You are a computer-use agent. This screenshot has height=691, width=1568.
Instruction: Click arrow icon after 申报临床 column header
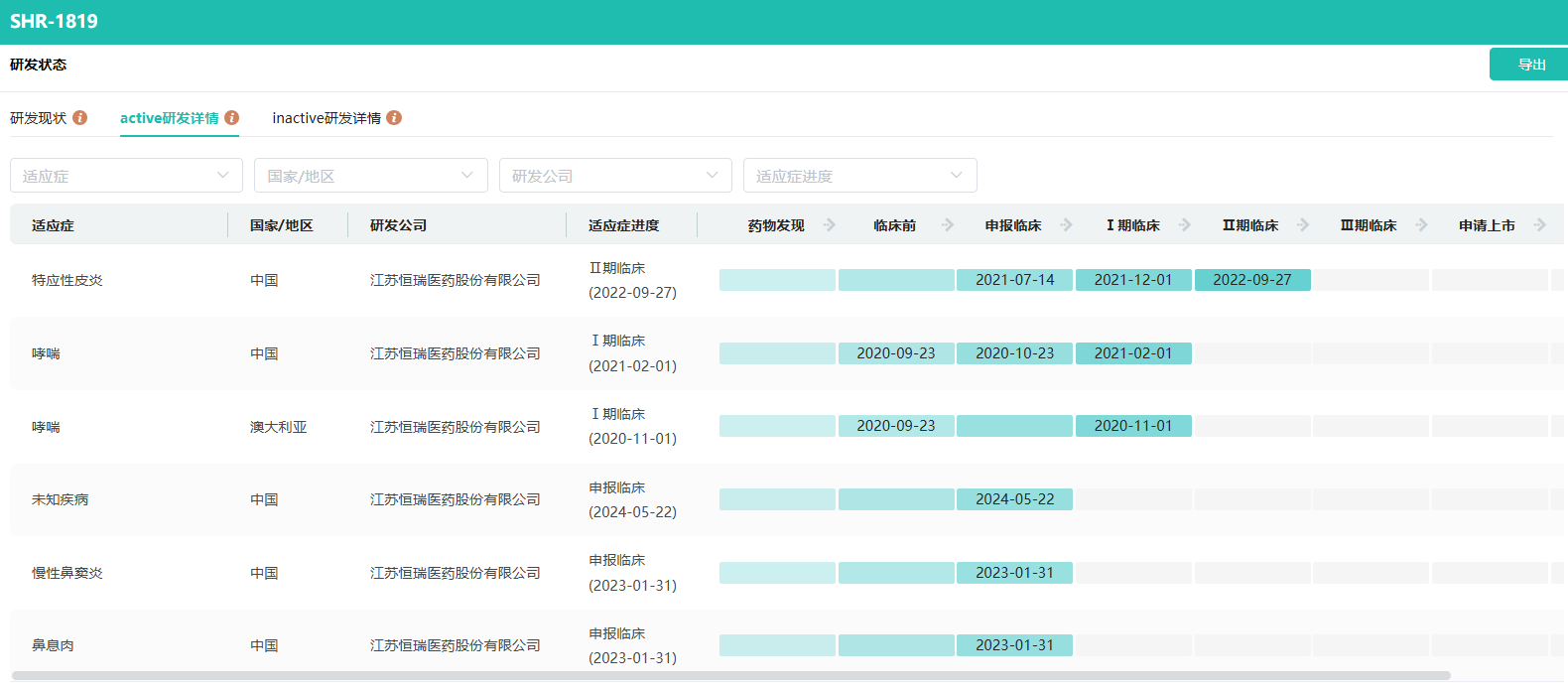coord(1067,225)
